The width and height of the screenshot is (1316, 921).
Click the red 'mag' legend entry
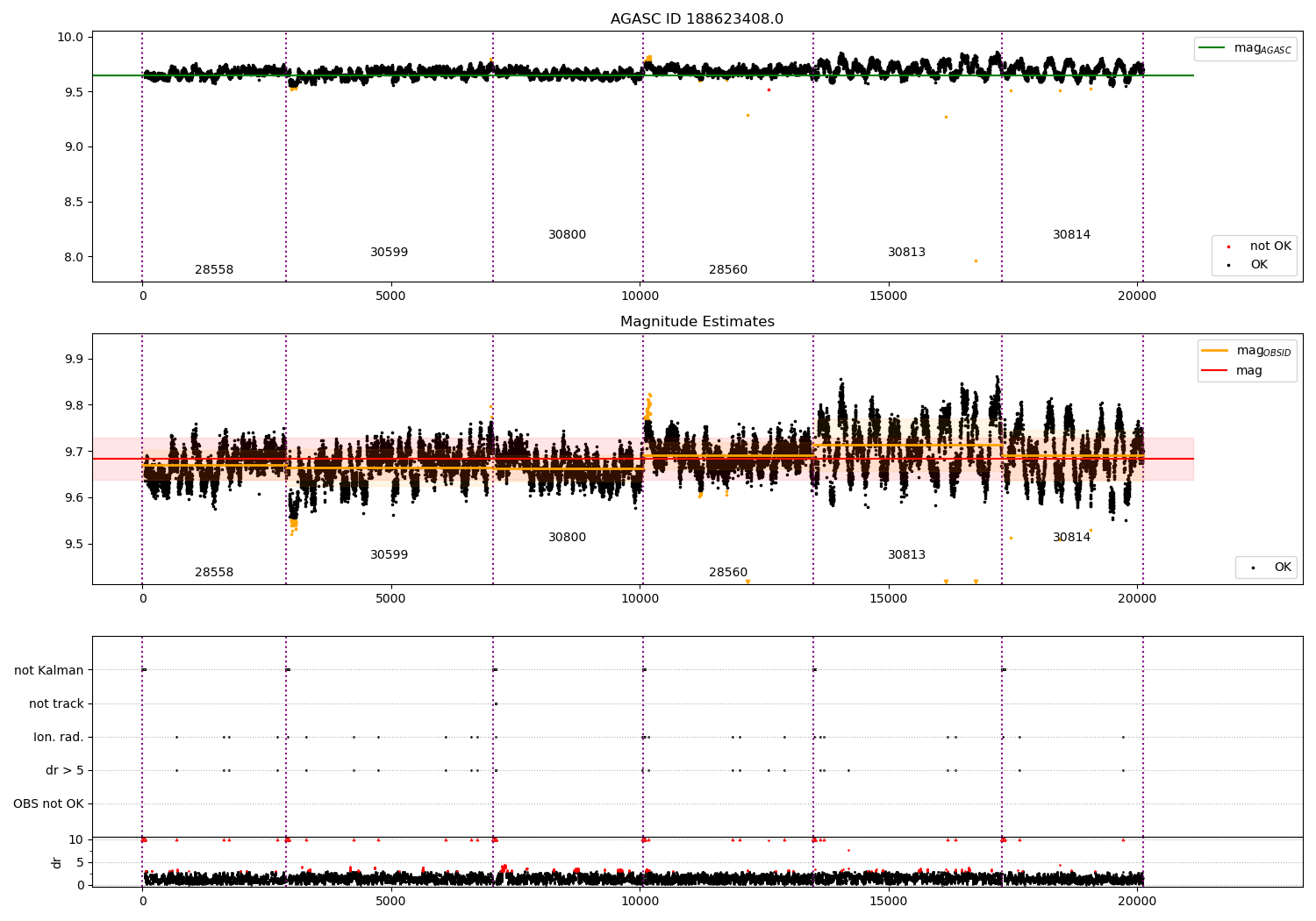(1233, 371)
